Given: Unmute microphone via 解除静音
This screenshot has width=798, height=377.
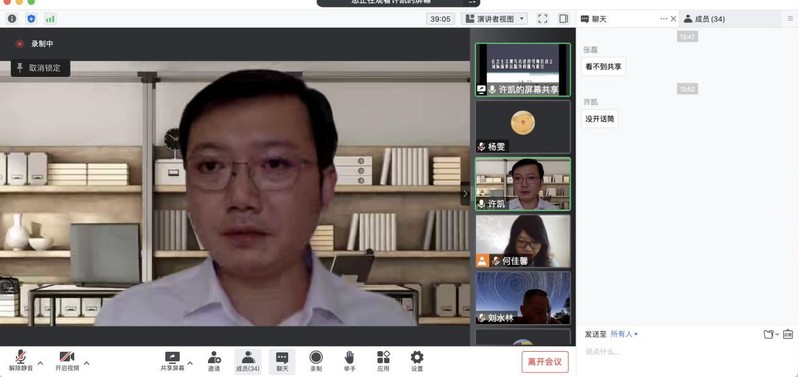Looking at the screenshot, I should (21, 361).
